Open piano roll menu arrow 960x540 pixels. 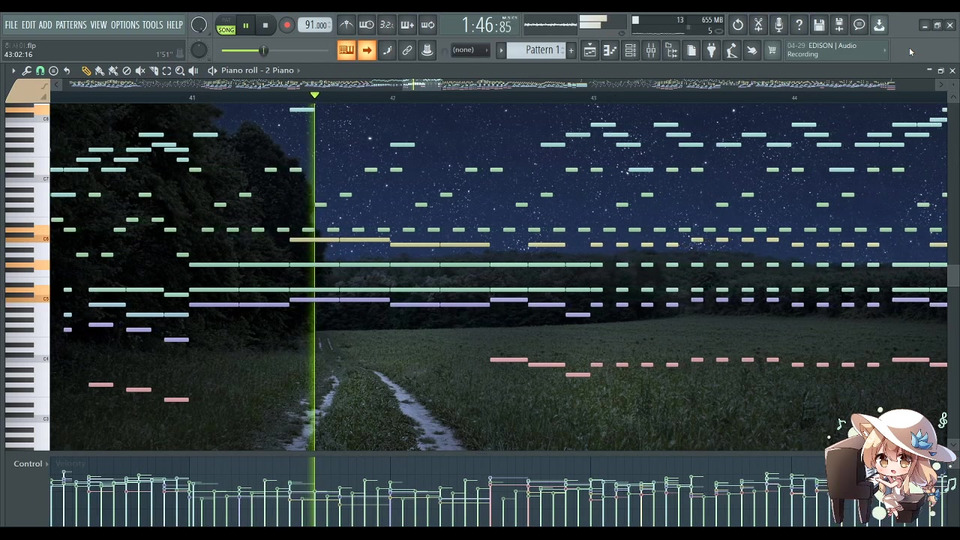coord(13,71)
